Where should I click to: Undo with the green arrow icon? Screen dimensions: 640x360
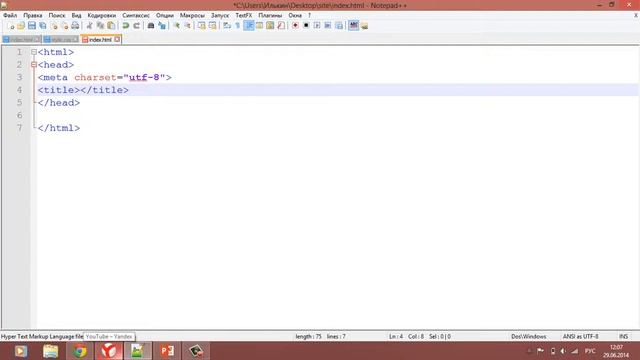pyautogui.click(x=126, y=26)
